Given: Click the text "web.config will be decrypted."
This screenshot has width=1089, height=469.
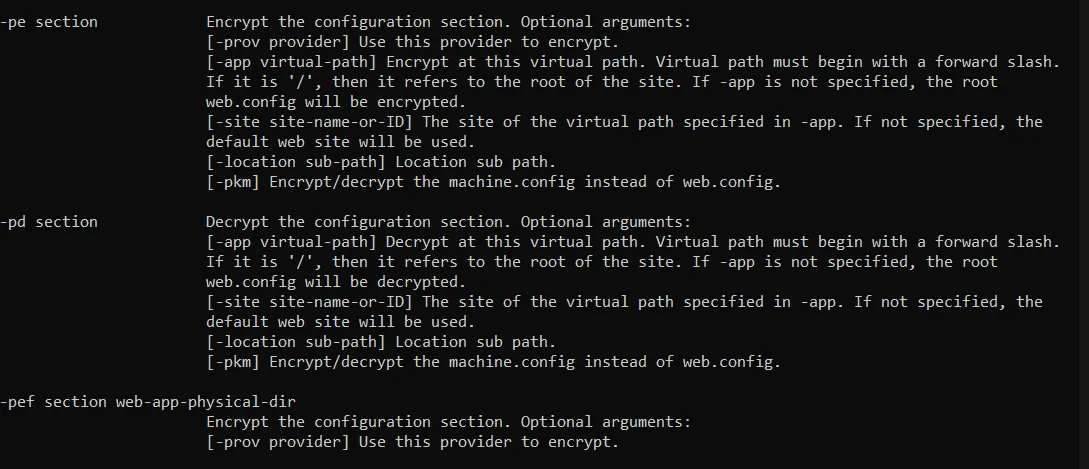Looking at the screenshot, I should click(x=336, y=282).
